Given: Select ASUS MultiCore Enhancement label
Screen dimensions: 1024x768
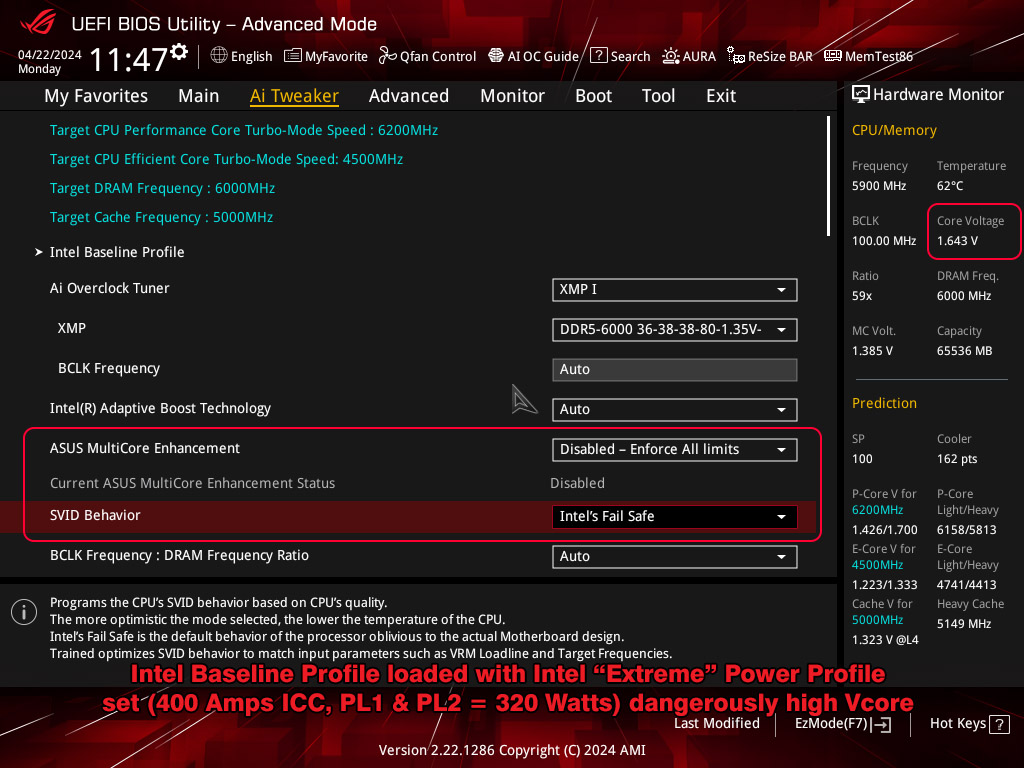Looking at the screenshot, I should click(x=145, y=448).
